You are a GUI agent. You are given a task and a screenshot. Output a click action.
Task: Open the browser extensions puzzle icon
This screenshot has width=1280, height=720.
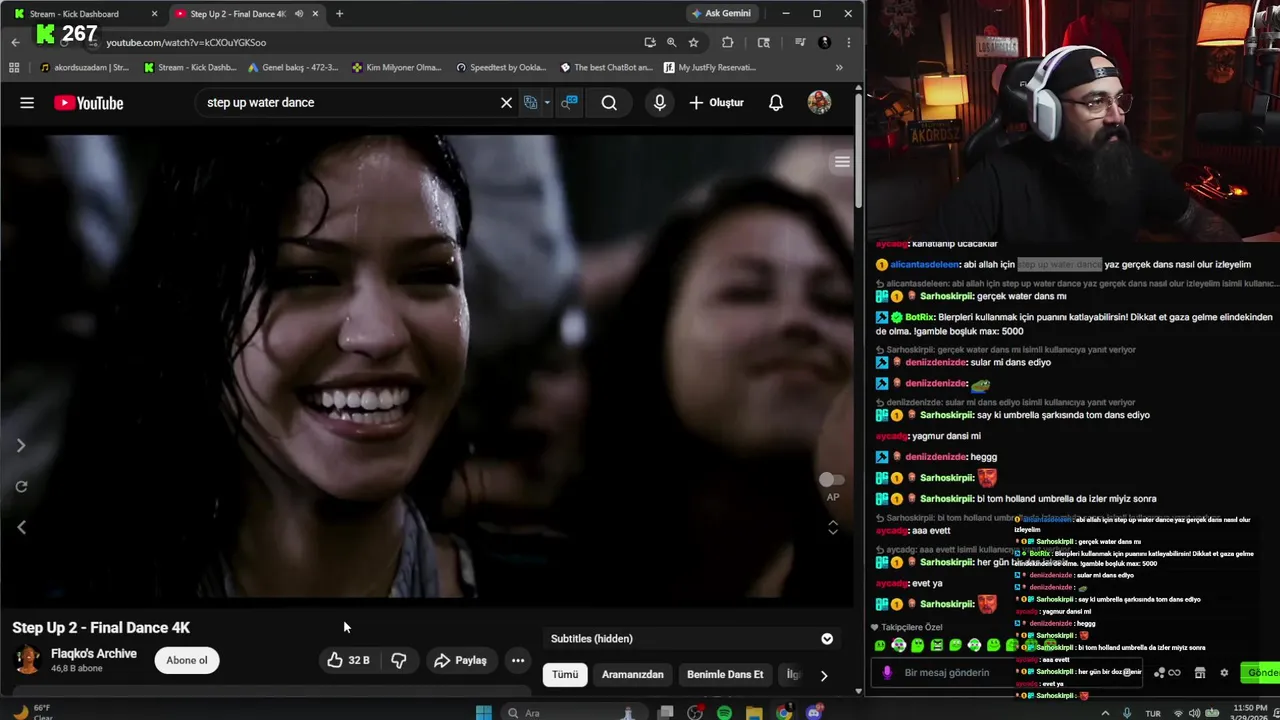727,42
